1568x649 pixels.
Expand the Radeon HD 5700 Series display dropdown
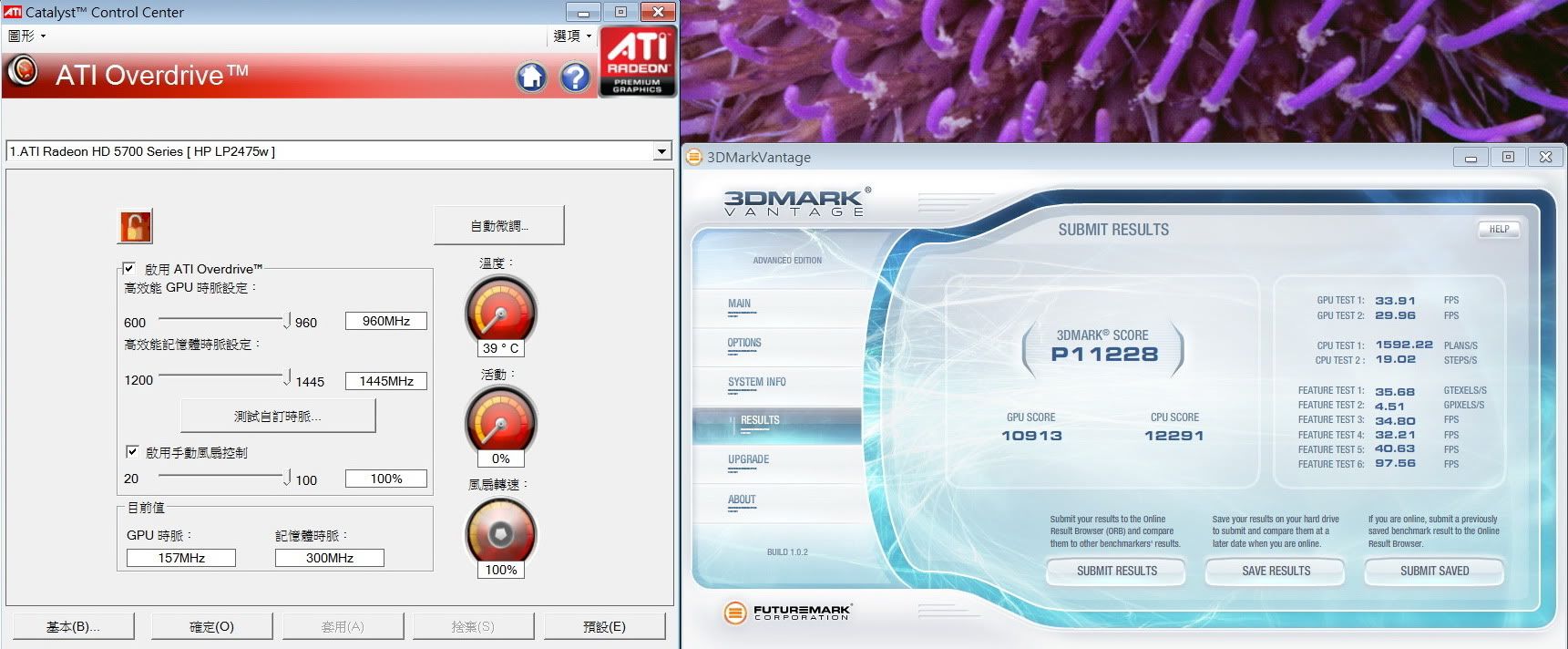pyautogui.click(x=662, y=151)
